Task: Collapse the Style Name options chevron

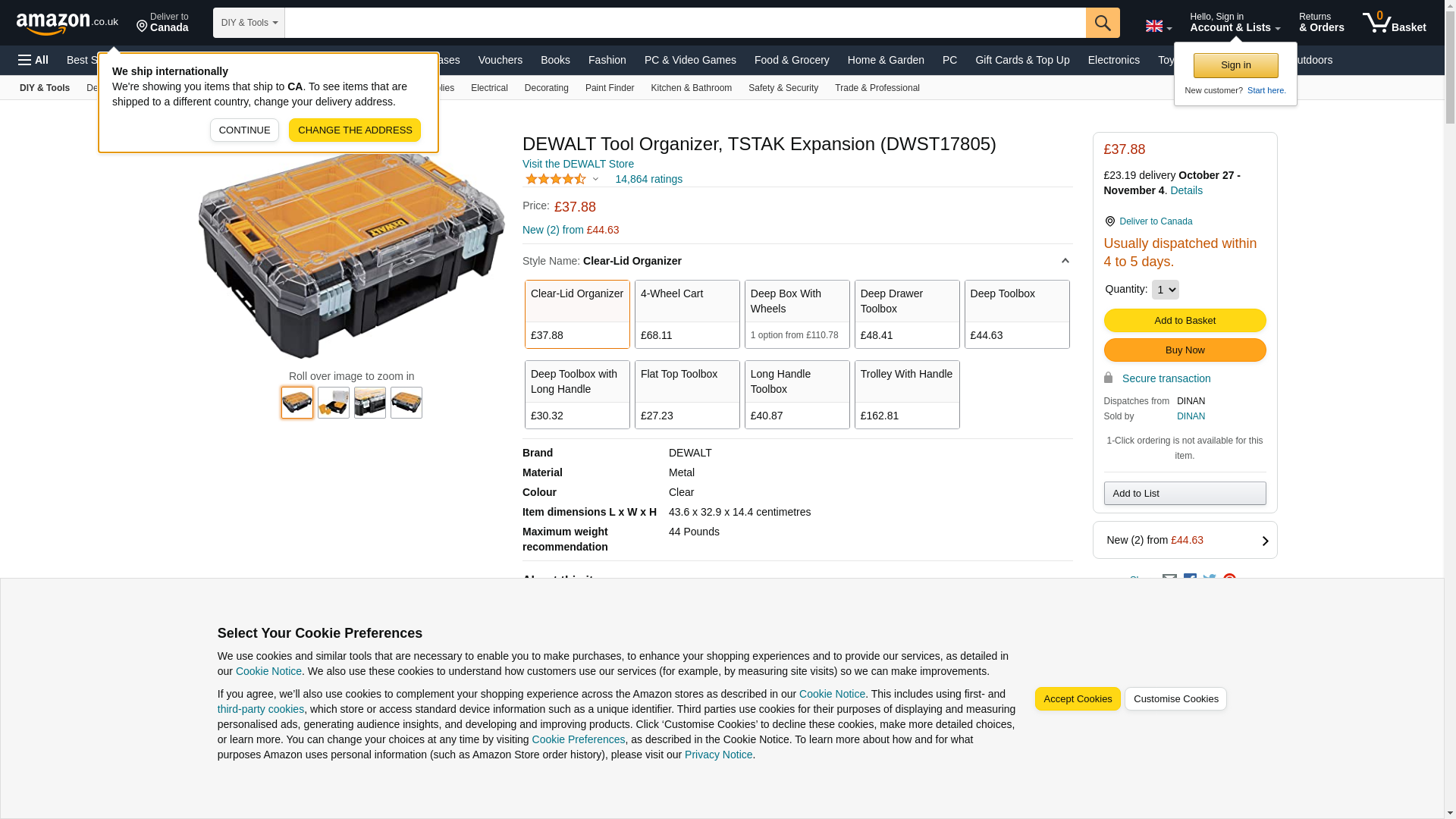Action: pyautogui.click(x=1065, y=261)
